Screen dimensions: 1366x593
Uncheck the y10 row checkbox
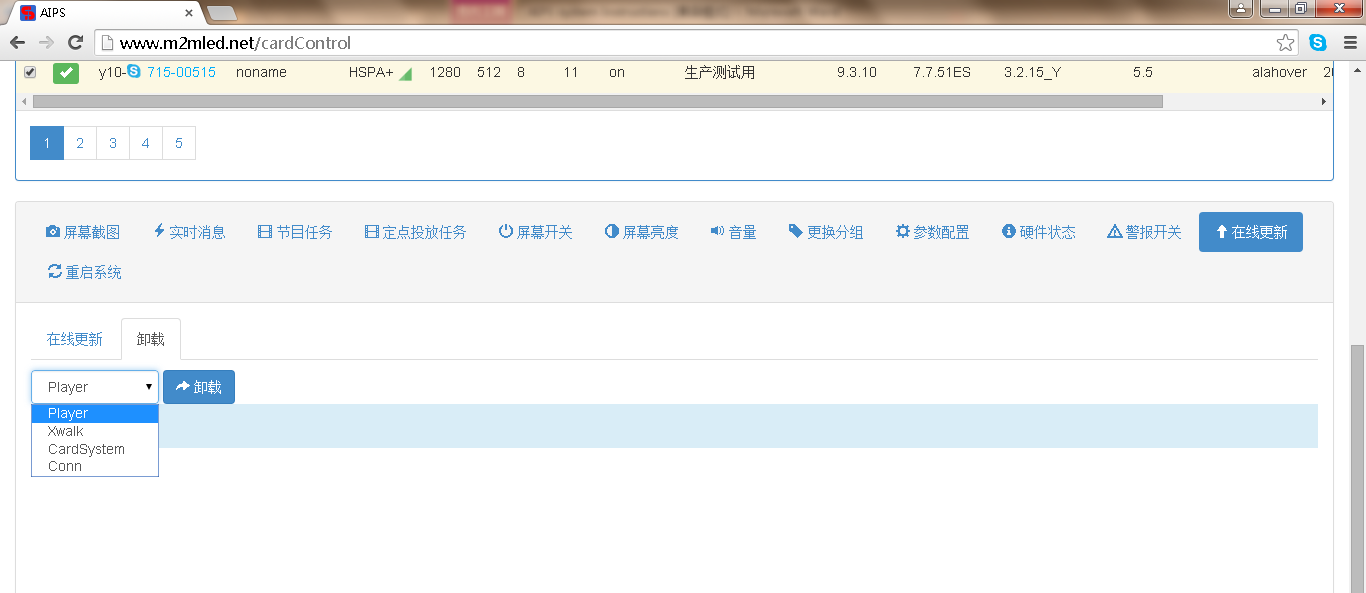(x=30, y=72)
